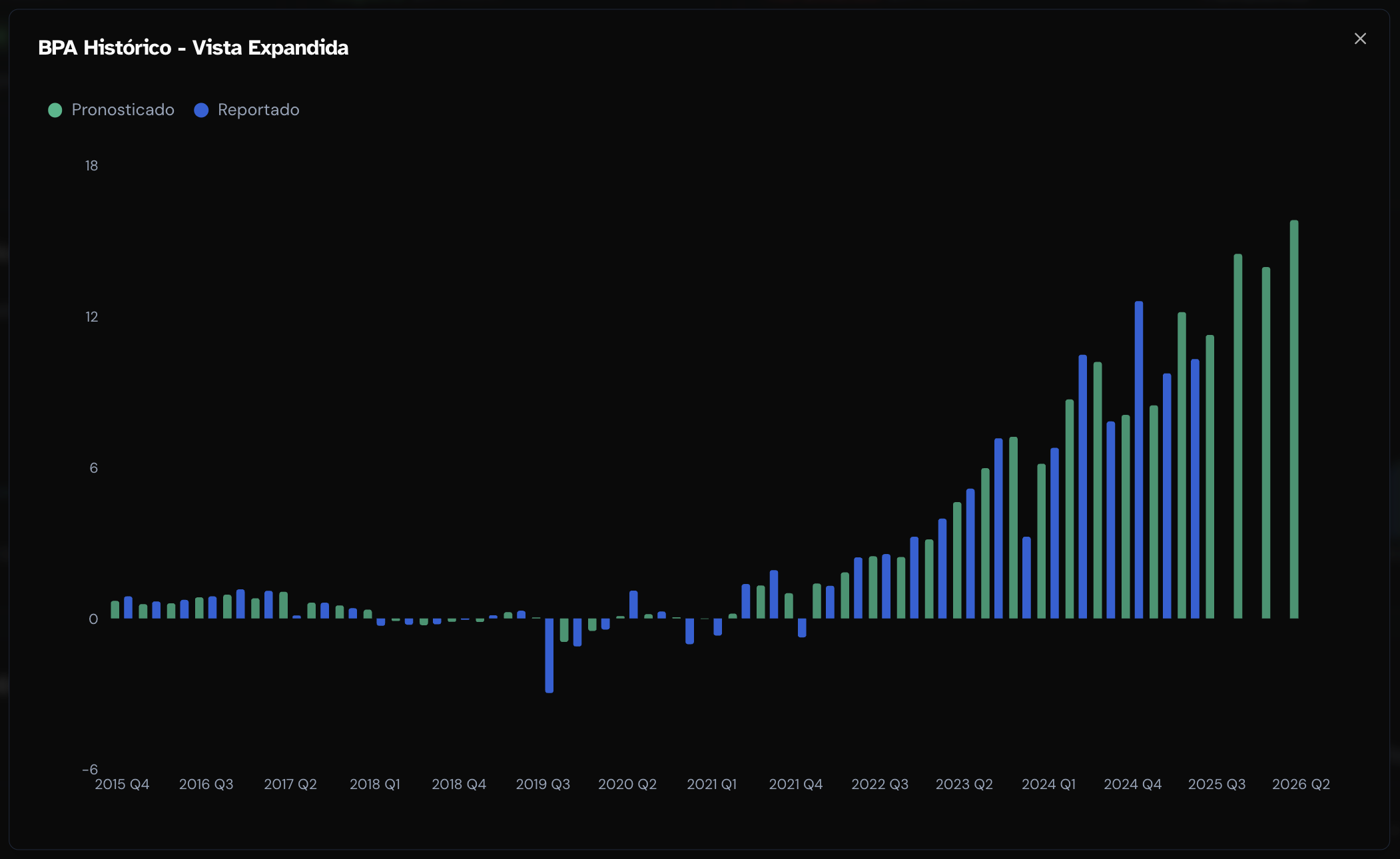Click the 18 value on the y-axis
Image resolution: width=1400 pixels, height=859 pixels.
tap(91, 166)
